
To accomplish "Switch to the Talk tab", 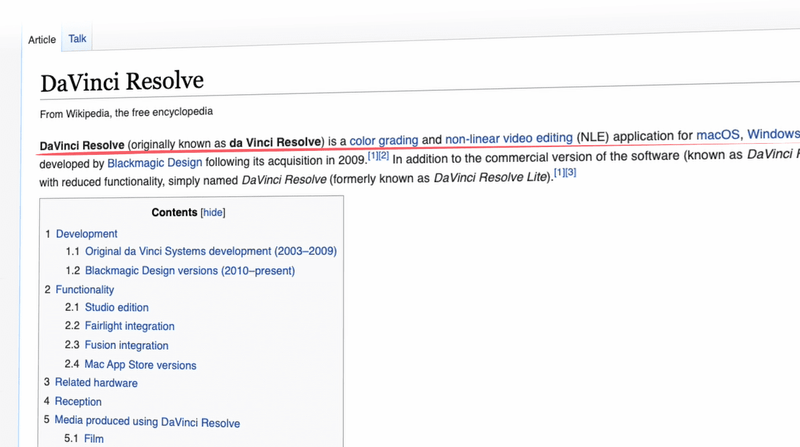I will click(77, 39).
